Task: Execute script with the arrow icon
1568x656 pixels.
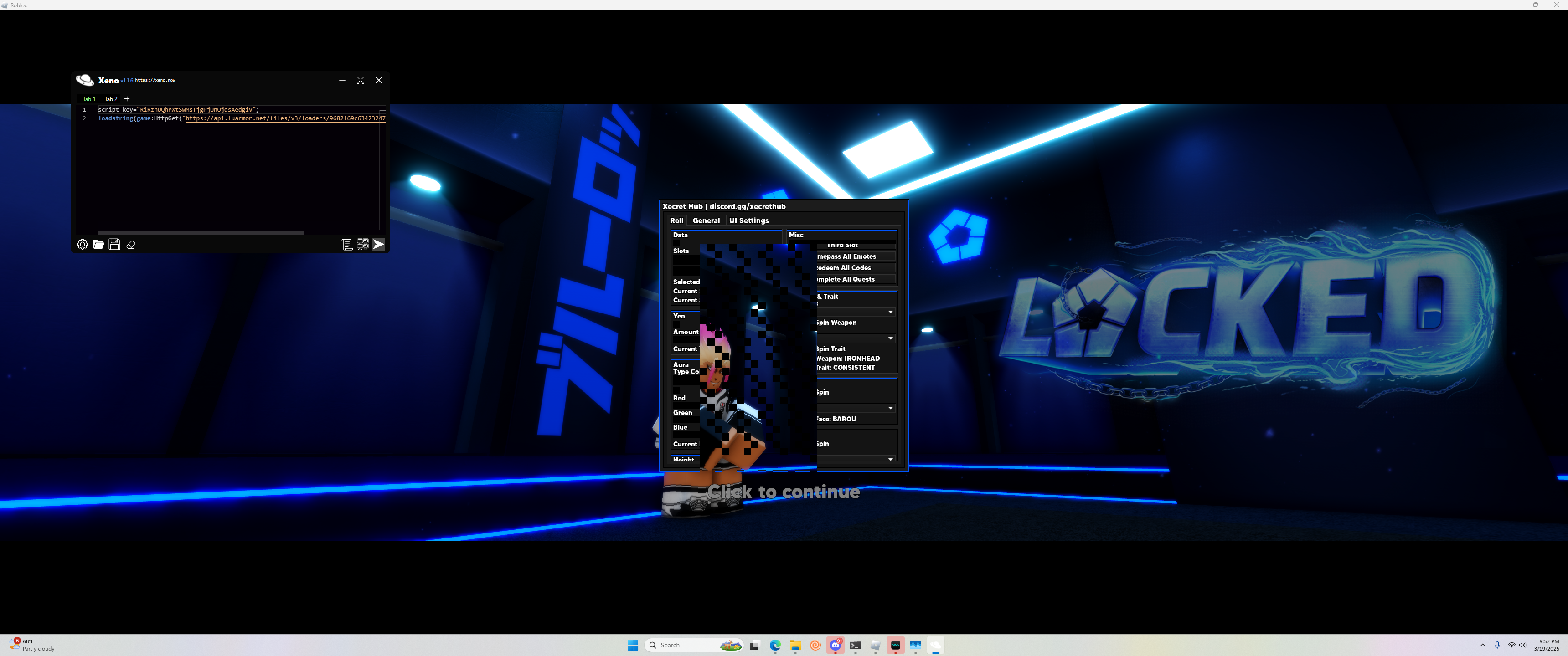Action: (x=379, y=244)
